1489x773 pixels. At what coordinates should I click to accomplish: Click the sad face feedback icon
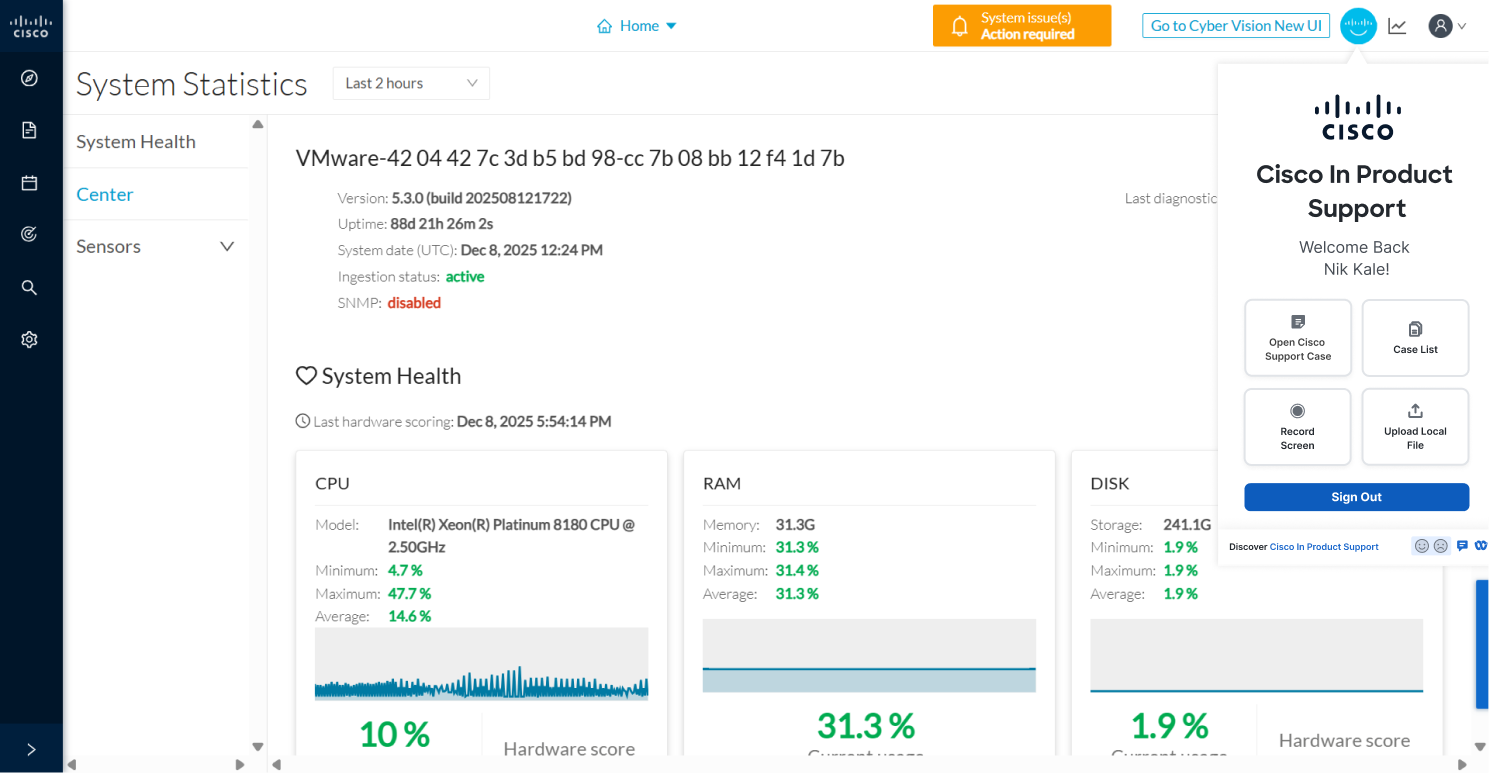[1441, 546]
